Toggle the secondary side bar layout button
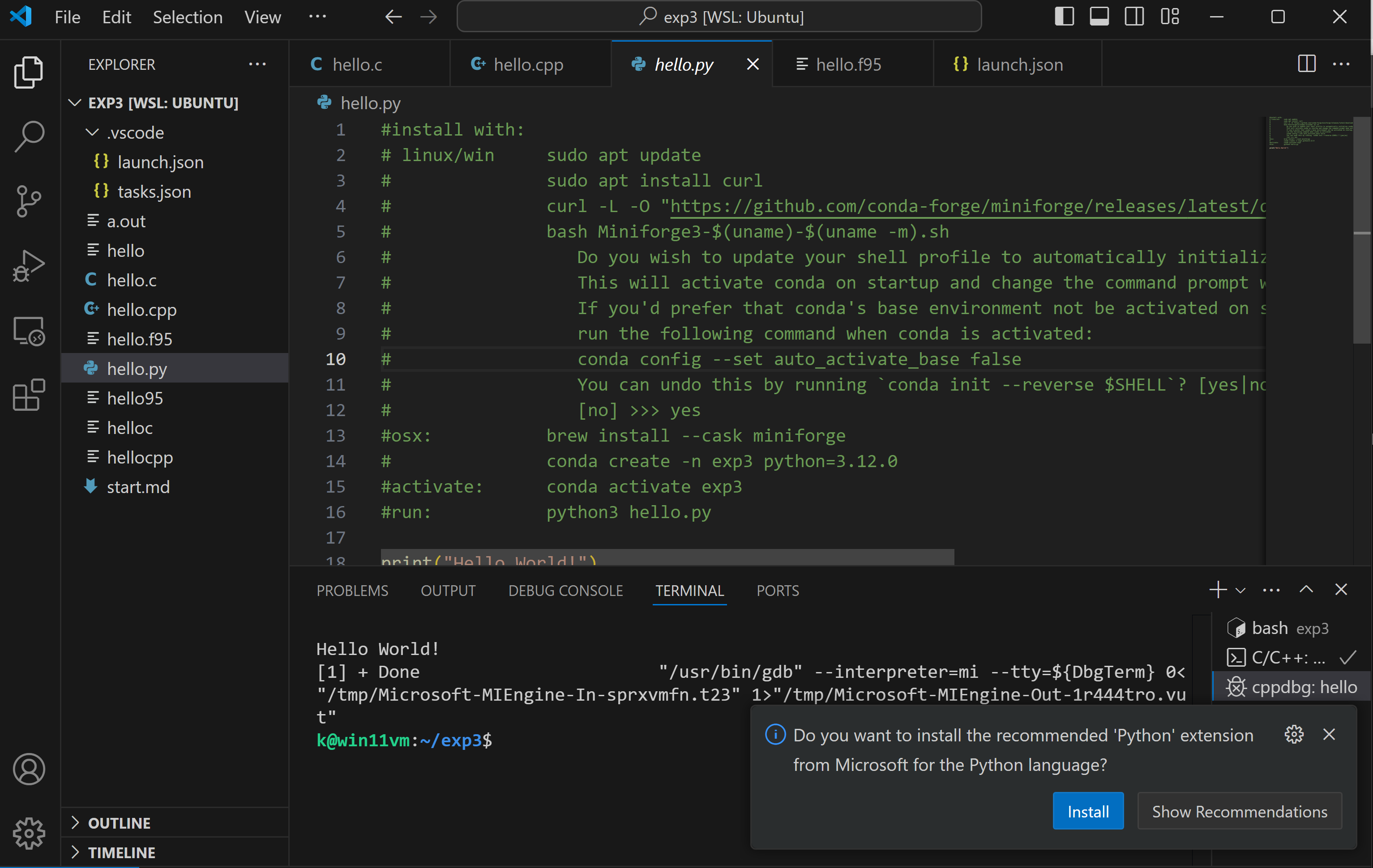1373x868 pixels. click(1134, 17)
